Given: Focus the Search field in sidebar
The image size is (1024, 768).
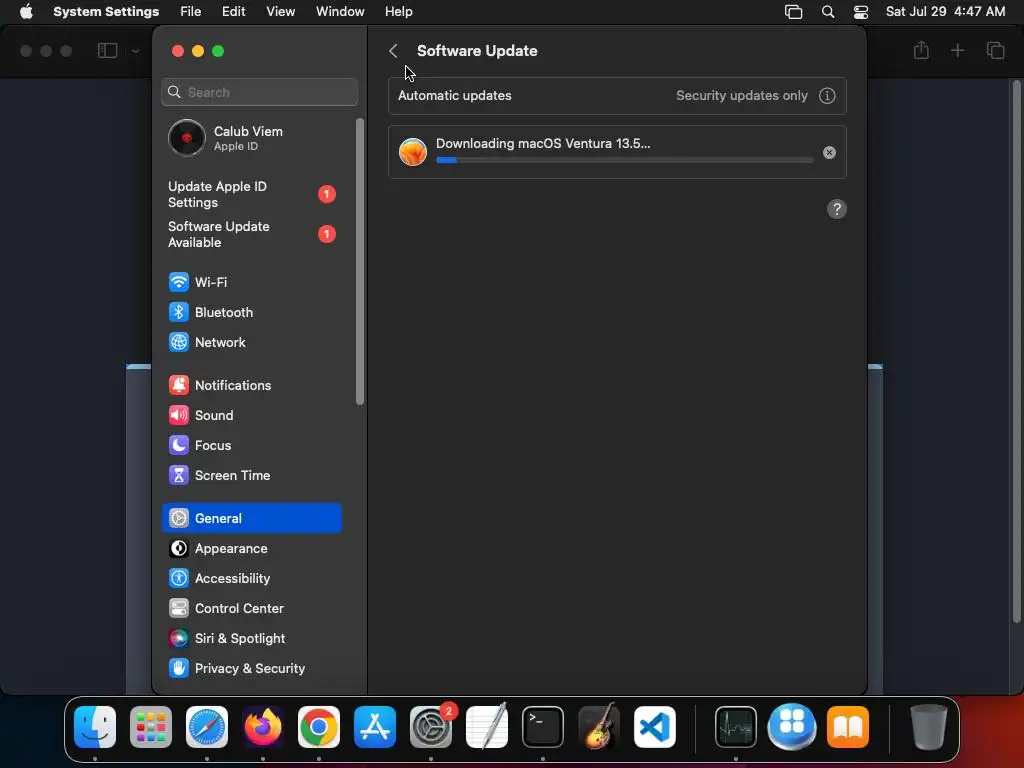Looking at the screenshot, I should tap(259, 92).
